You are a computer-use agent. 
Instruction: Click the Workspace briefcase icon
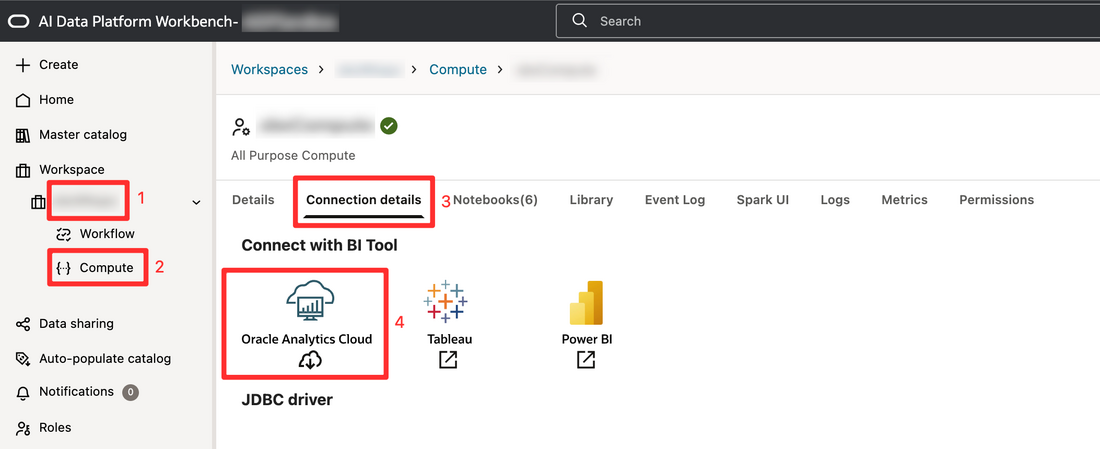tap(23, 170)
